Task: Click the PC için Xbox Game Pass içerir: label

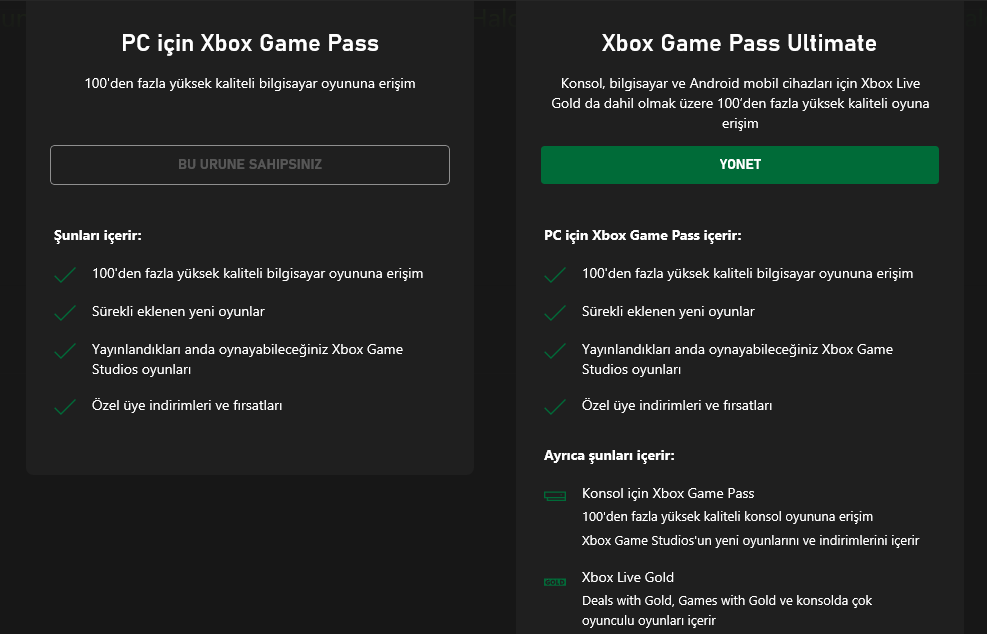Action: (x=643, y=235)
